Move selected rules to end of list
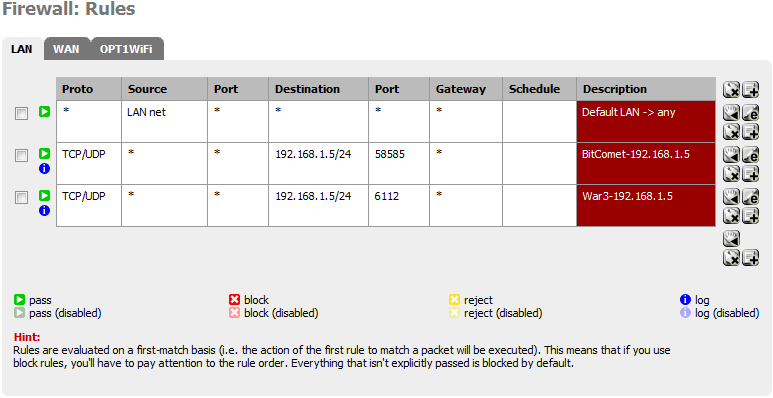773x398 pixels. tap(732, 239)
